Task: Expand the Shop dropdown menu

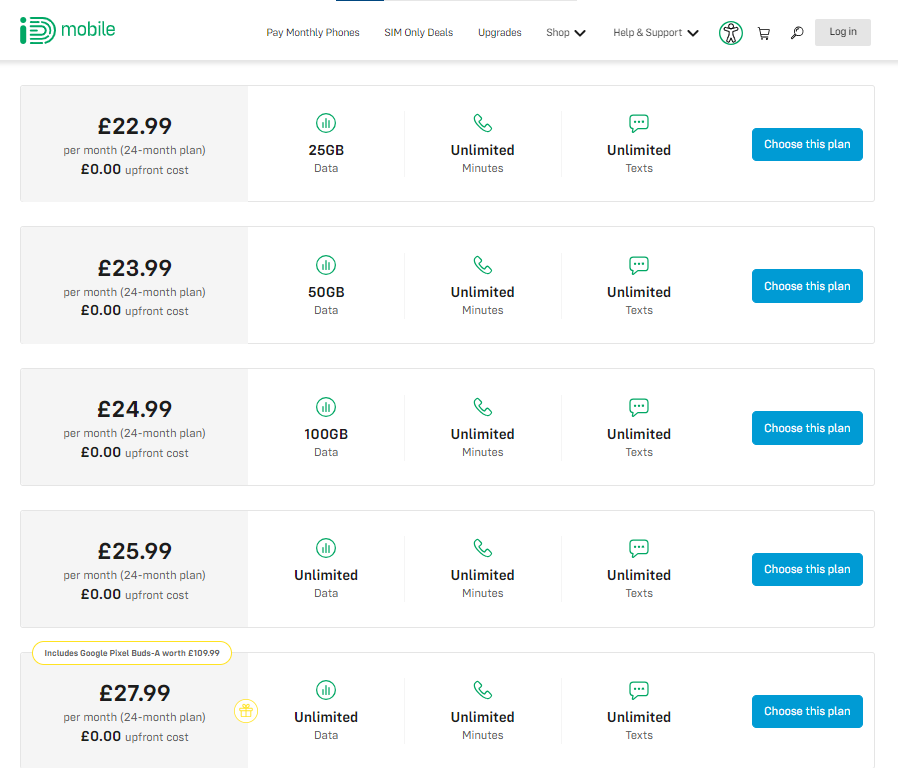Action: tap(566, 33)
